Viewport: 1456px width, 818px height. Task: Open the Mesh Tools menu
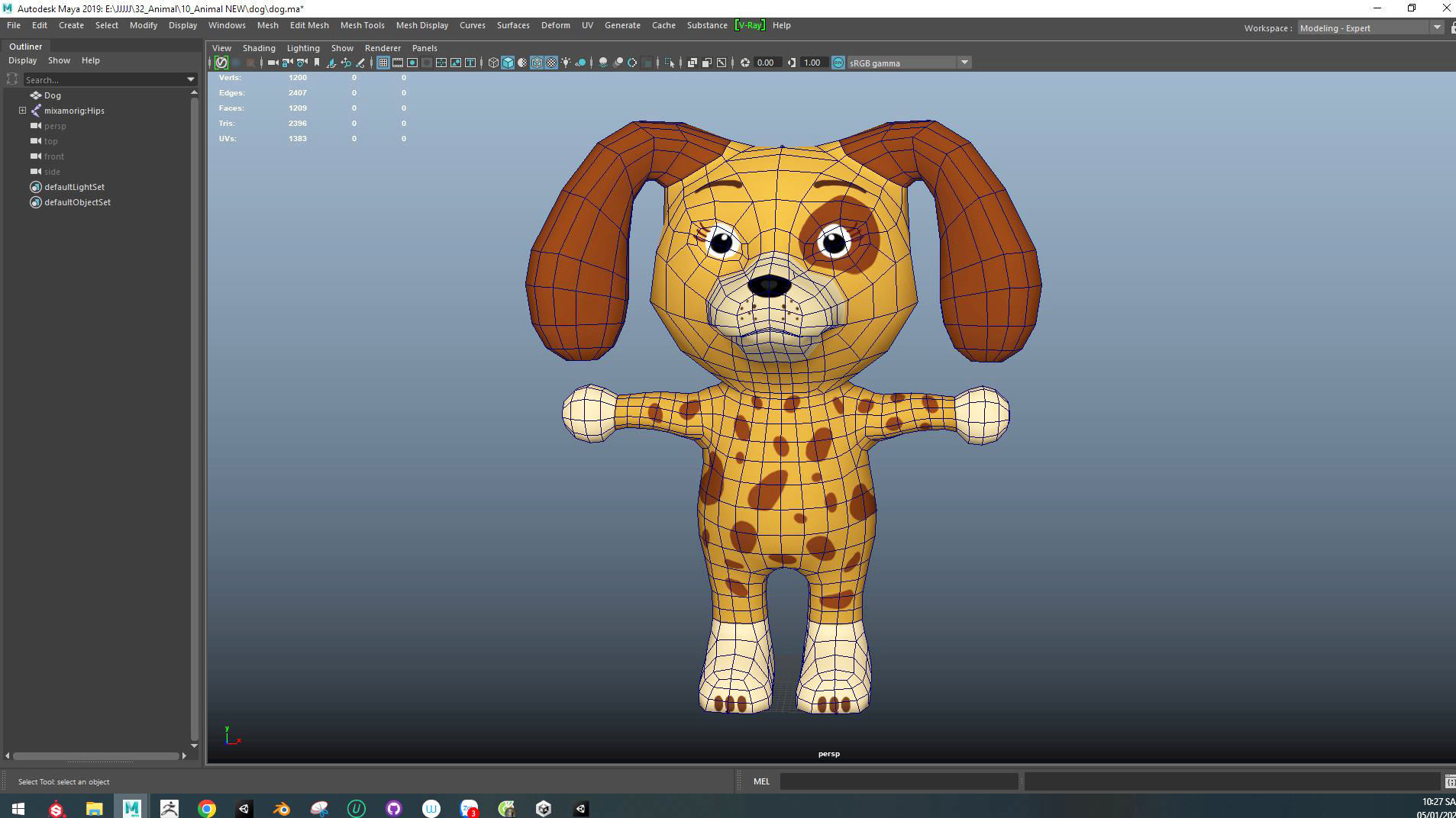click(362, 25)
